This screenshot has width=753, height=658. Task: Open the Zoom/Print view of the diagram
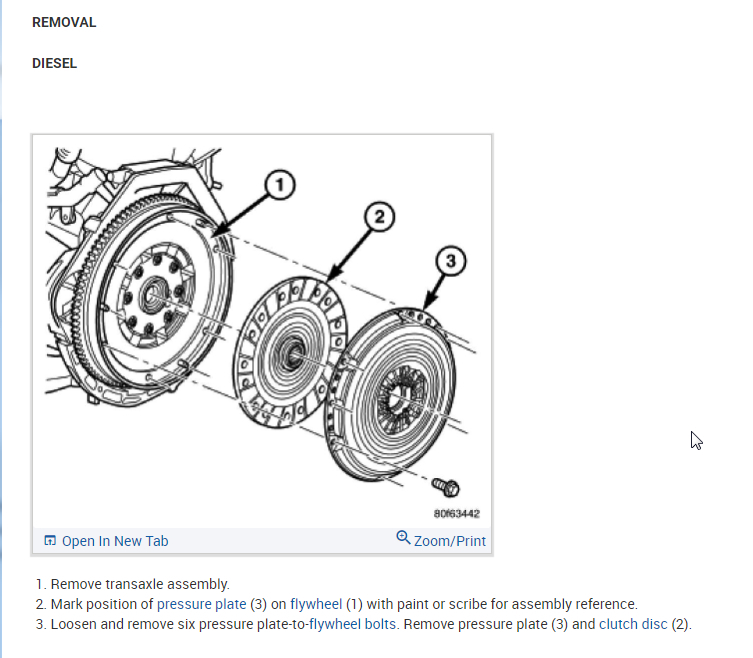pos(441,540)
